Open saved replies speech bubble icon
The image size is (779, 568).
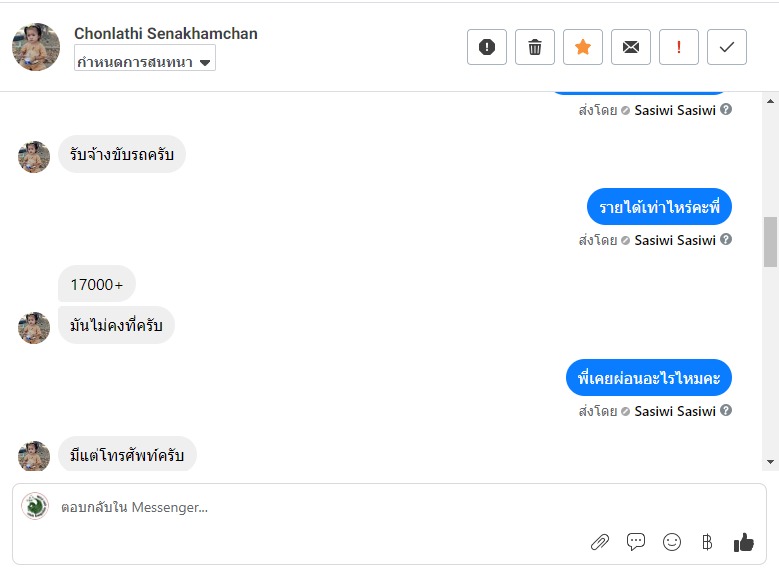[636, 542]
